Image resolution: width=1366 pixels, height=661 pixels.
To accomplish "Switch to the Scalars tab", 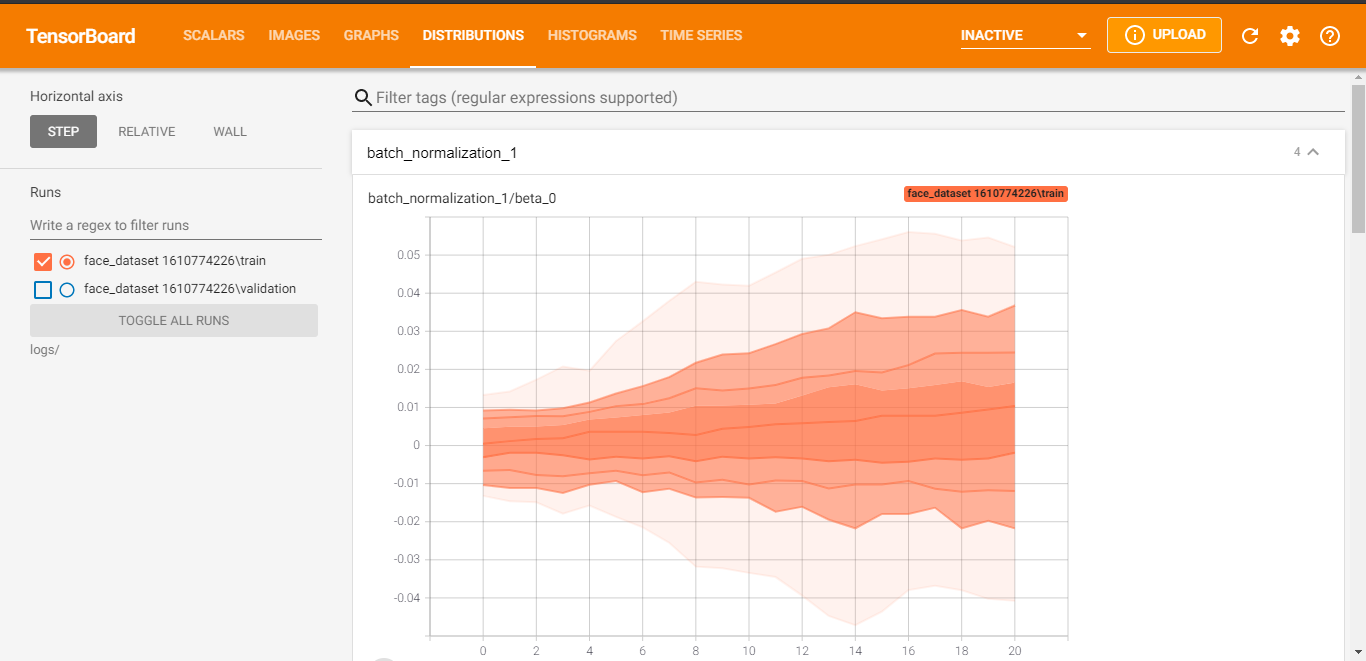I will 214,35.
